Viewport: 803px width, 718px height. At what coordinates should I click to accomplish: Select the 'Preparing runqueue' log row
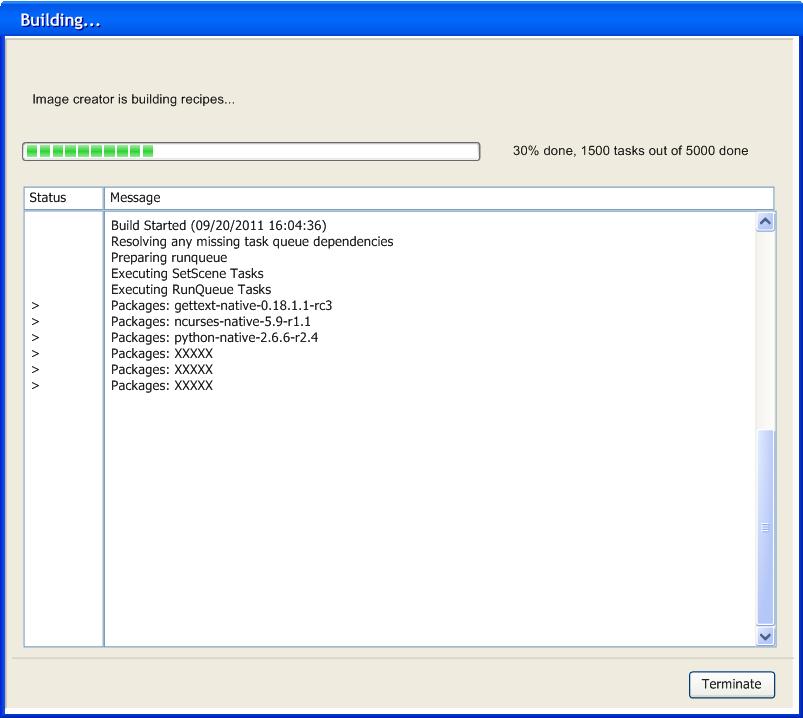coord(169,258)
